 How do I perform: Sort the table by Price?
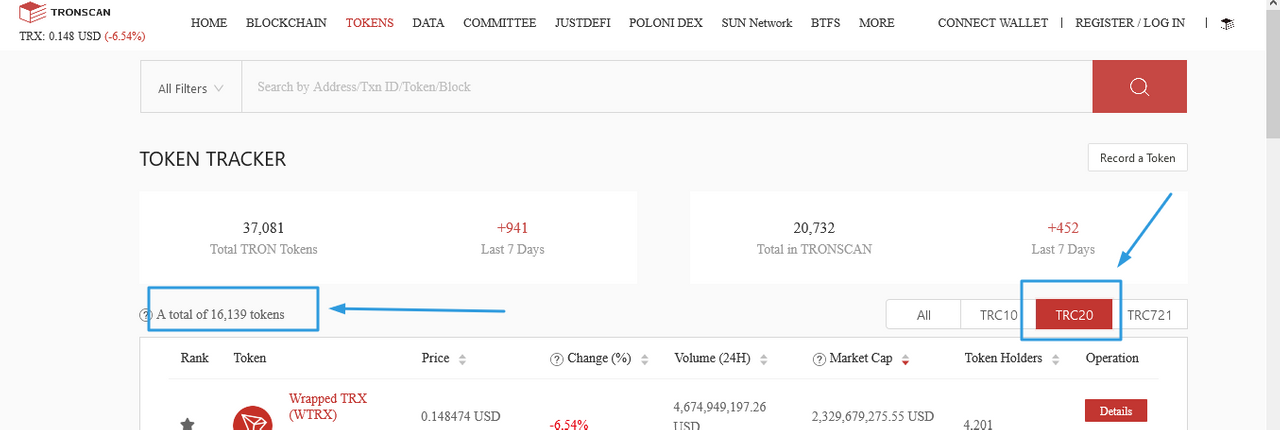462,359
